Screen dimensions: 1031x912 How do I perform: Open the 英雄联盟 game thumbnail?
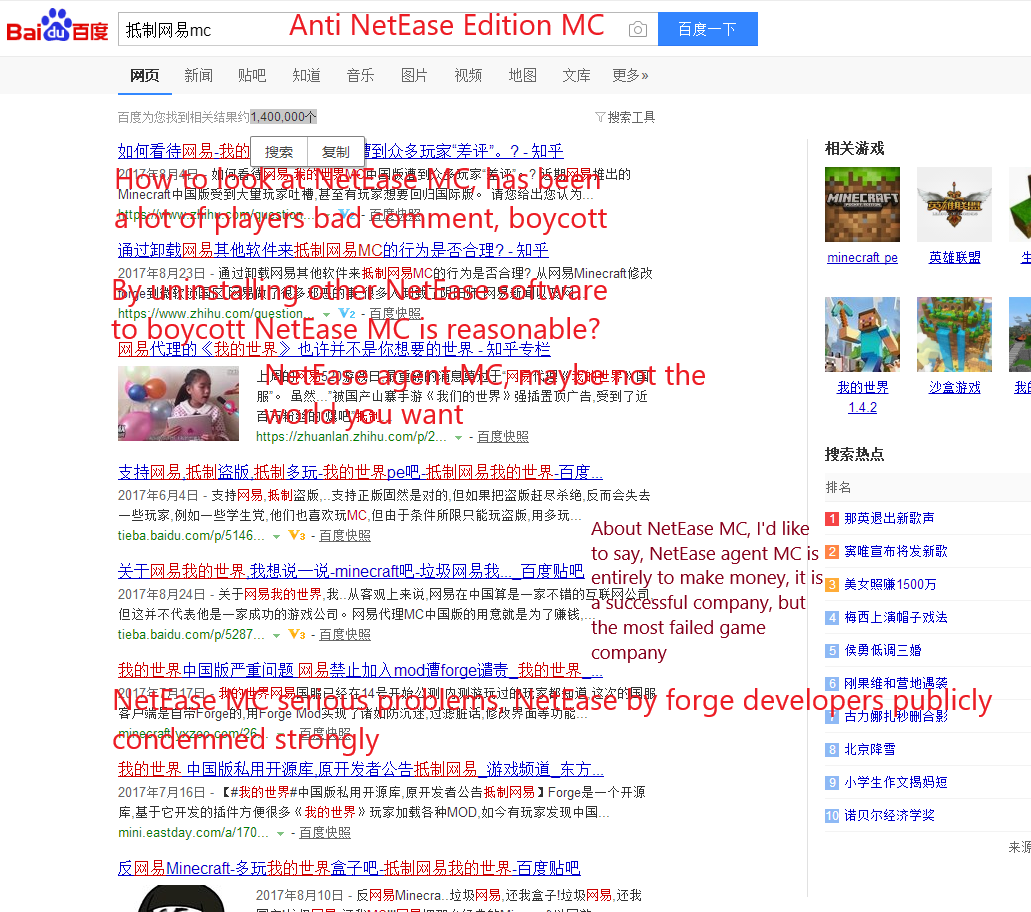click(954, 204)
